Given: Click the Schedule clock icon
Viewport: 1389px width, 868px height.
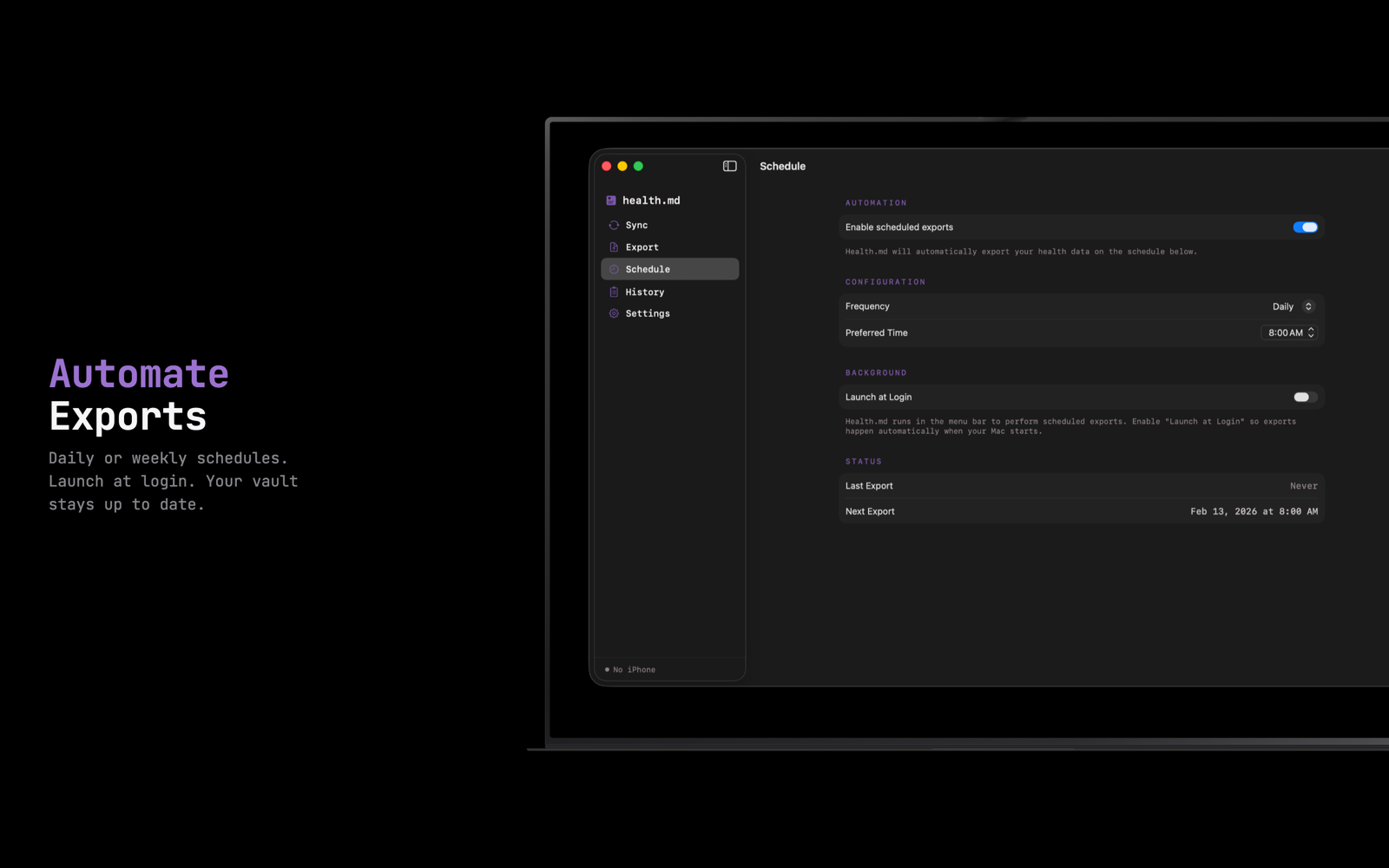Looking at the screenshot, I should coord(614,269).
